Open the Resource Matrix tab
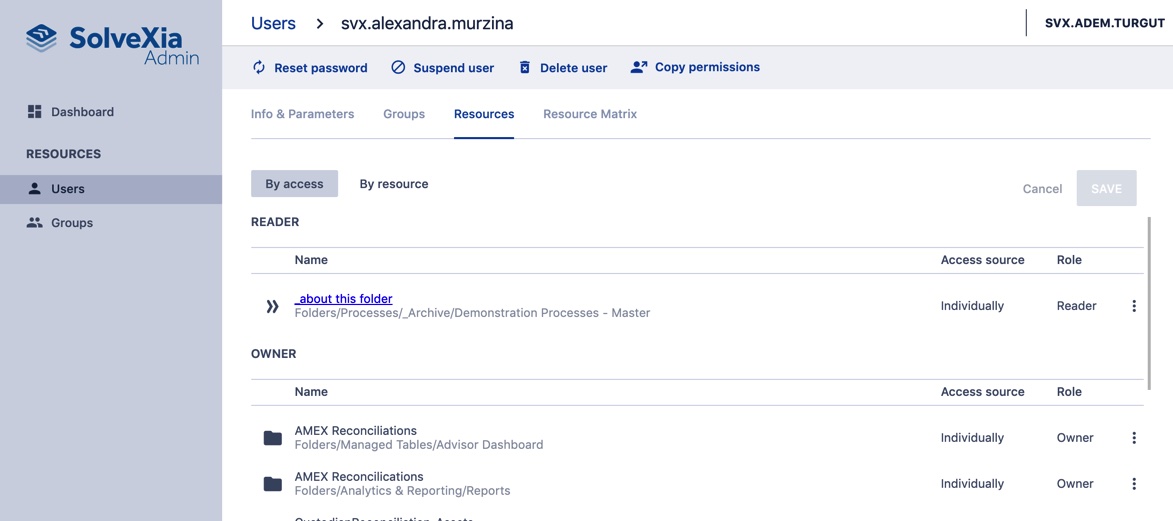The width and height of the screenshot is (1173, 521). [x=590, y=114]
